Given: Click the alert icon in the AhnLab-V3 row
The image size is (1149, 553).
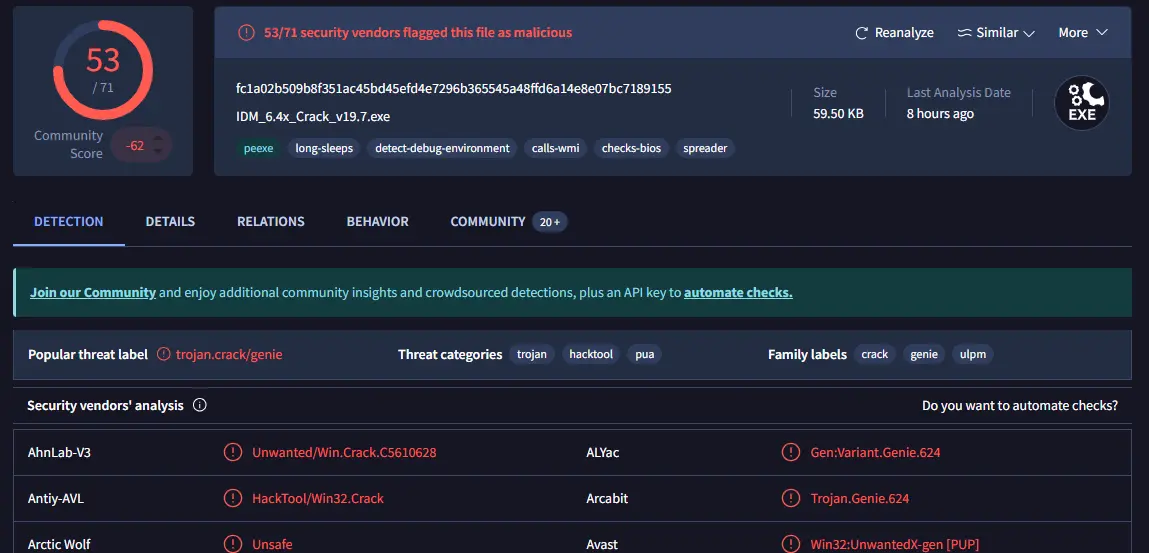Looking at the screenshot, I should point(232,453).
